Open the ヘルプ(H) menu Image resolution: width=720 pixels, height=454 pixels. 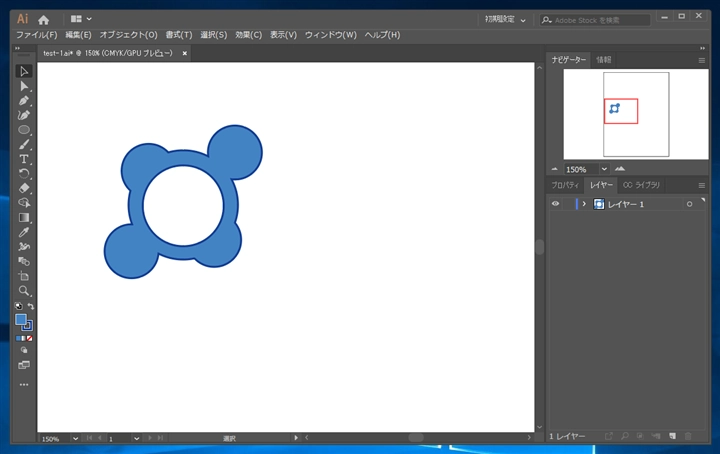pyautogui.click(x=382, y=35)
